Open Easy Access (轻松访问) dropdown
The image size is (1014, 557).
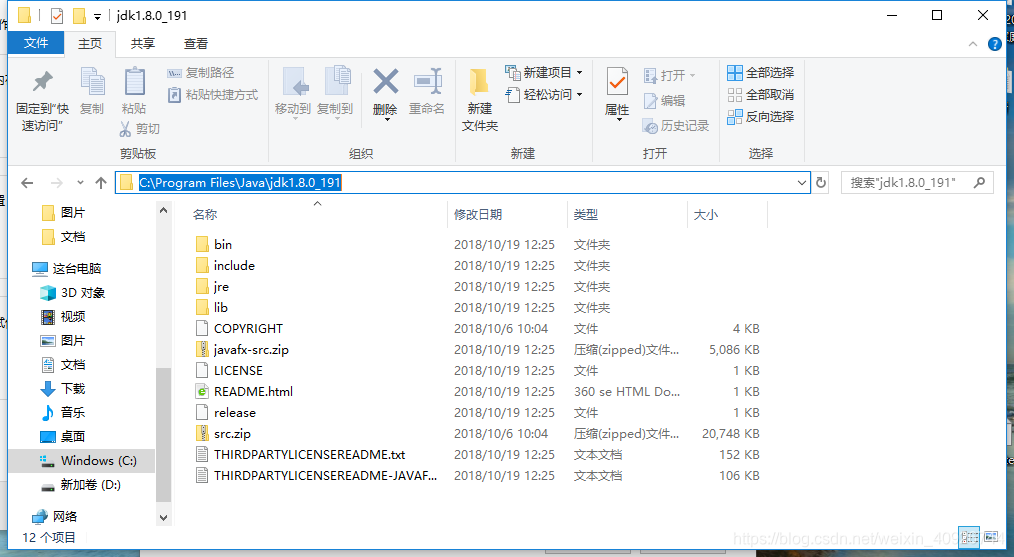coord(544,94)
